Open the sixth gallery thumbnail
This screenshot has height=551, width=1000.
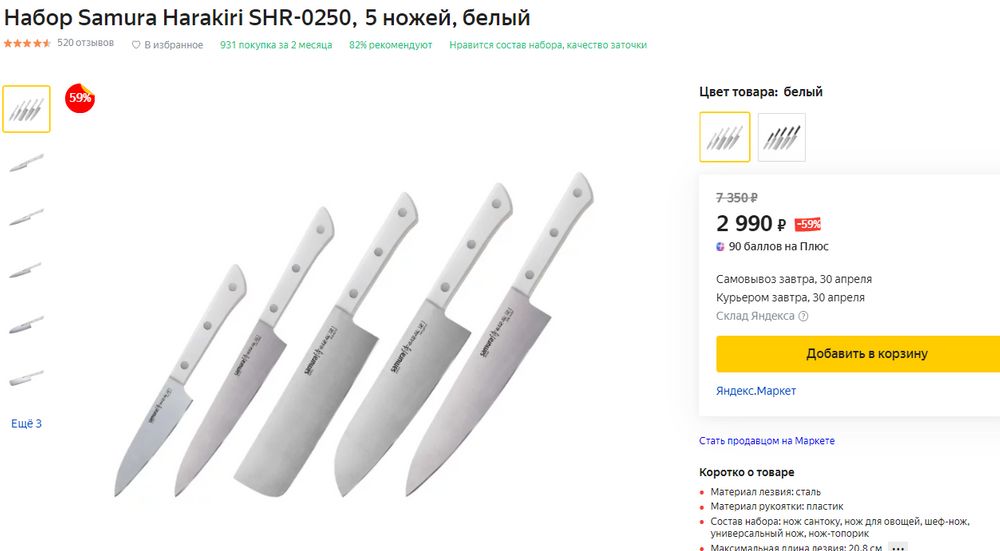click(x=26, y=378)
